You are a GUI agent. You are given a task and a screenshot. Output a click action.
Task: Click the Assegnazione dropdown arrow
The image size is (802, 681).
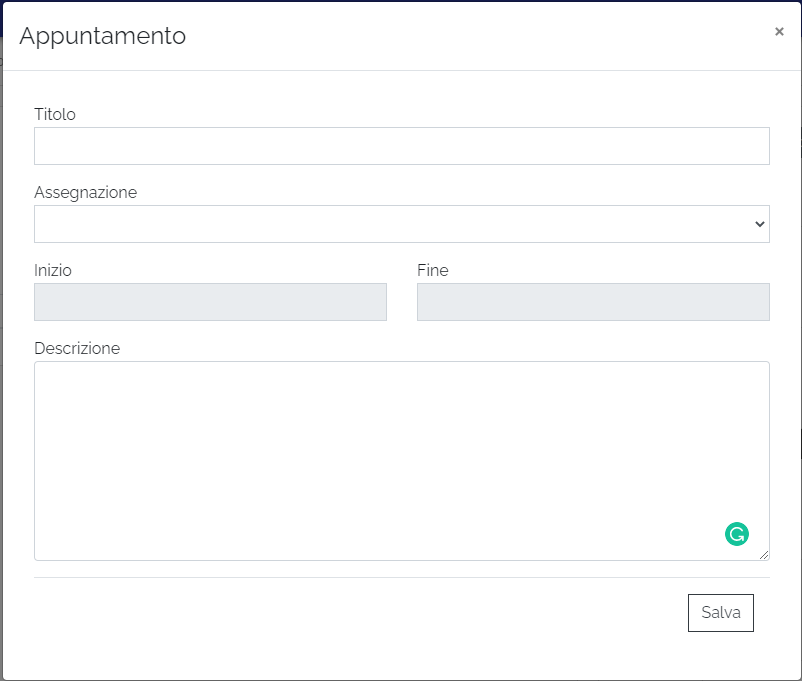click(x=759, y=225)
